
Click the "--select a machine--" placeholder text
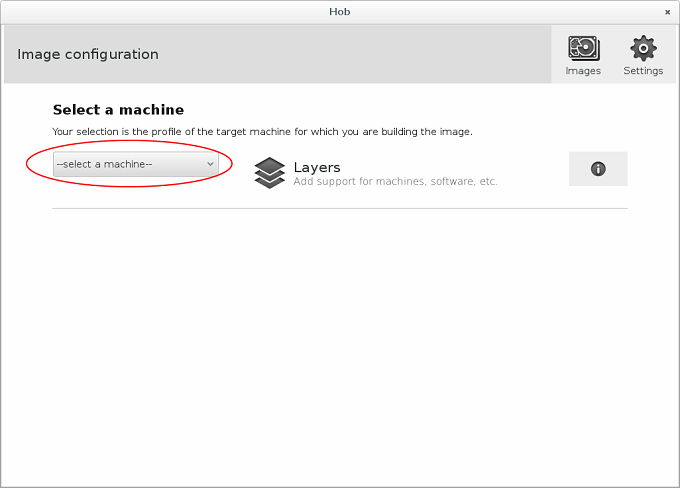tap(105, 164)
